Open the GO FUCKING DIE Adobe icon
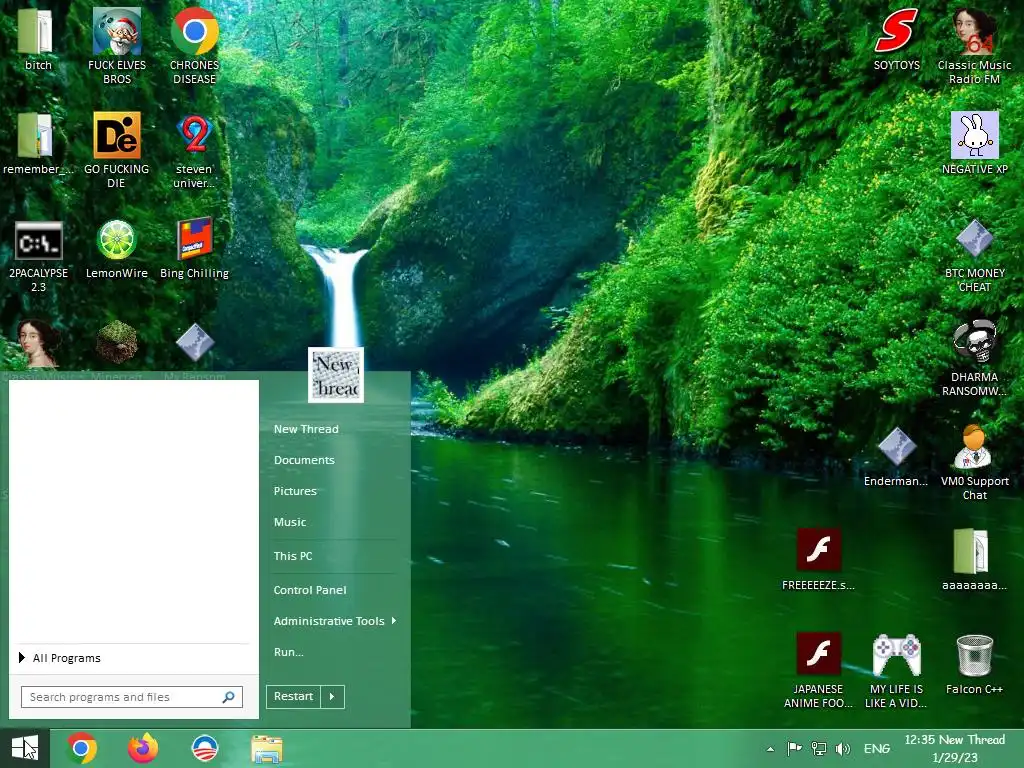 pos(117,150)
